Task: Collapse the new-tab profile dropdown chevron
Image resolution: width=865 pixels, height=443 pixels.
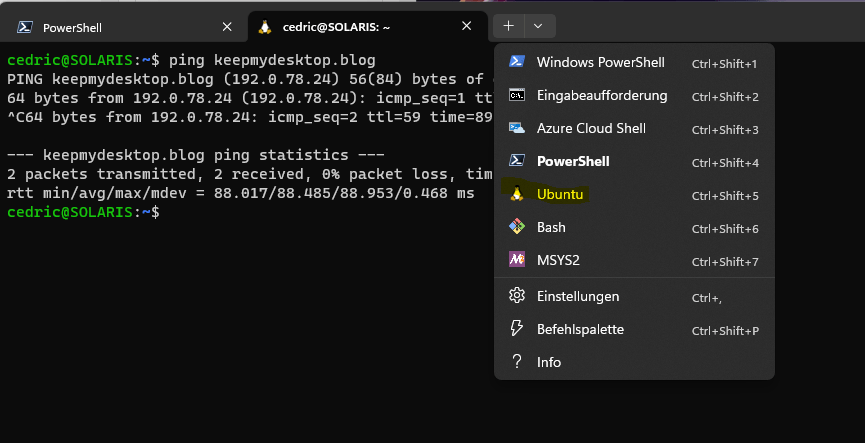Action: [x=538, y=26]
